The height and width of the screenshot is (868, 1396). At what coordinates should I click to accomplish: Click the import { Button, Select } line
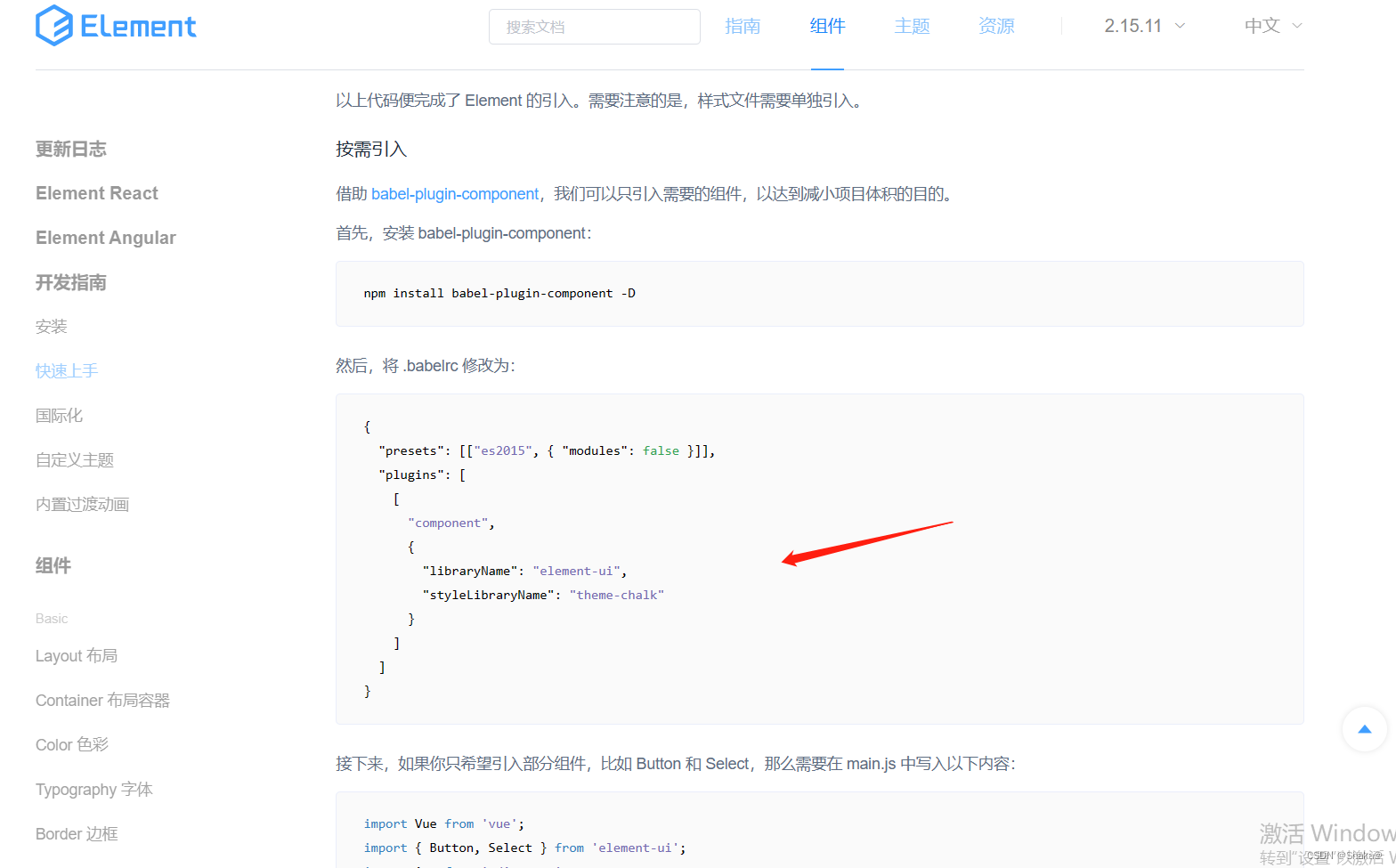(x=524, y=848)
